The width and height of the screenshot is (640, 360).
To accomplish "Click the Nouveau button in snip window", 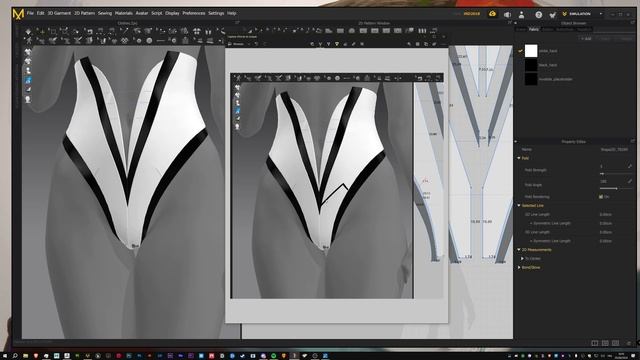I will (x=237, y=44).
